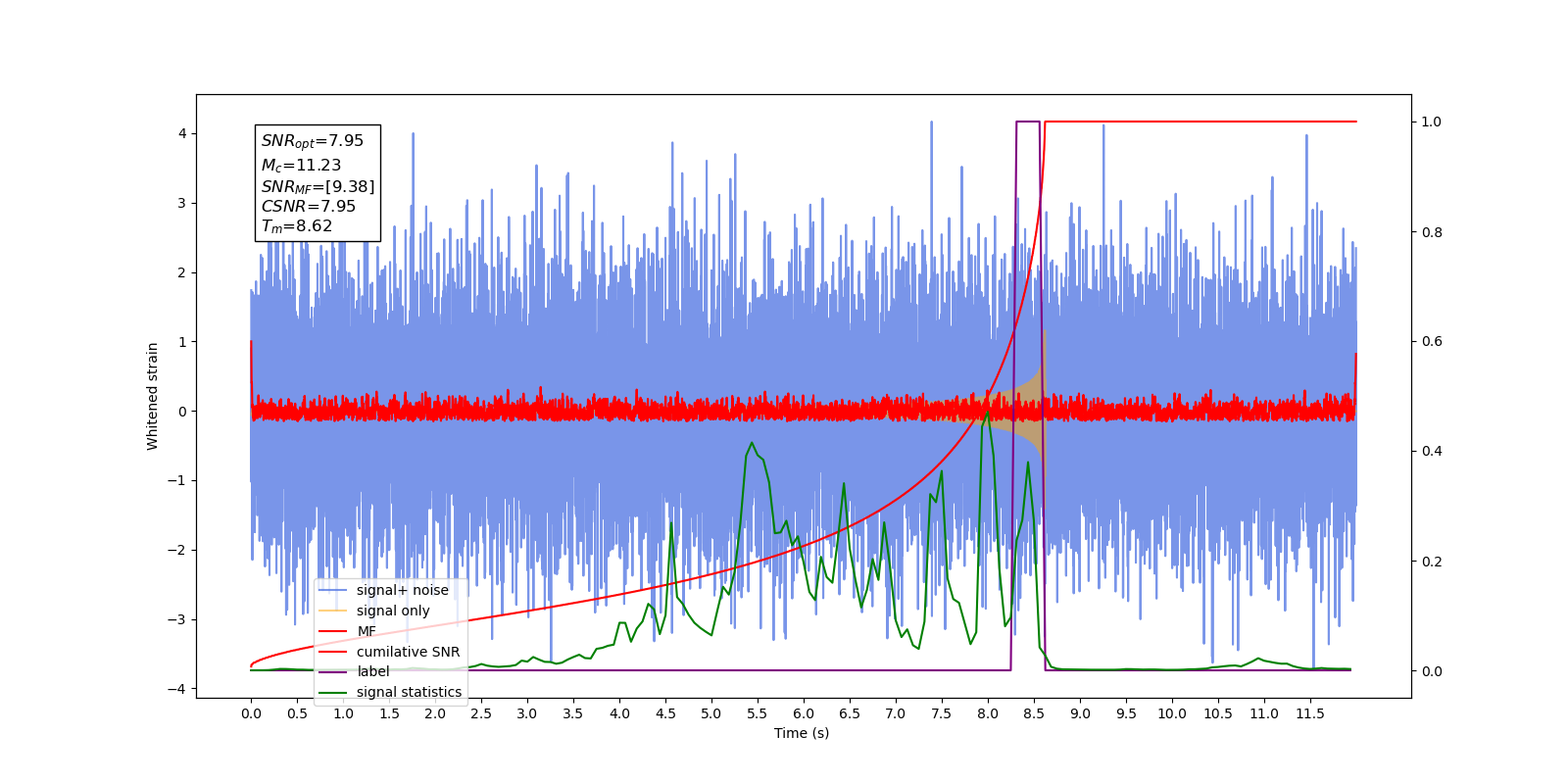Click the CSNR=7.95 annotation text
The image size is (1568, 784).
coord(309,206)
